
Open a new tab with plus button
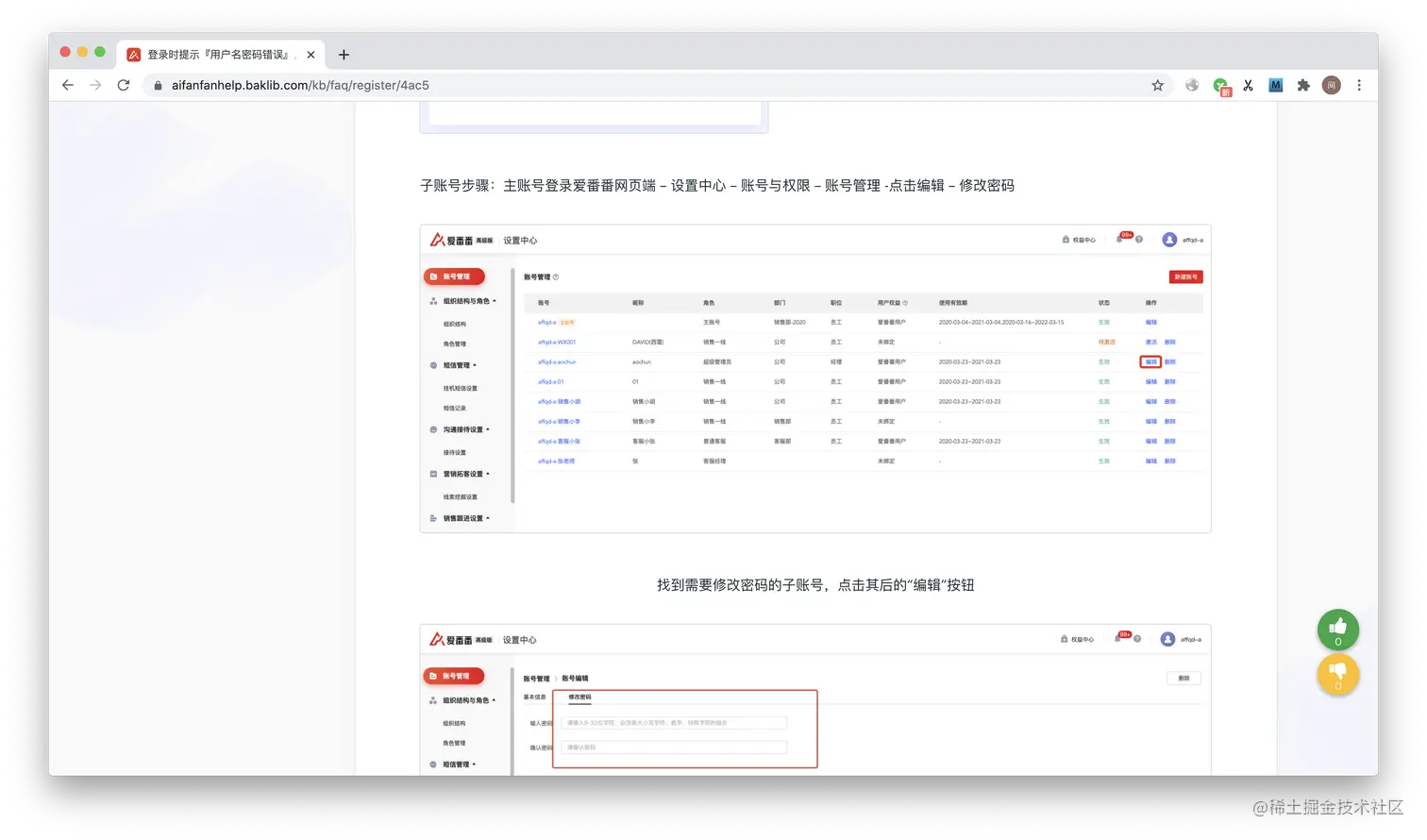tap(344, 55)
